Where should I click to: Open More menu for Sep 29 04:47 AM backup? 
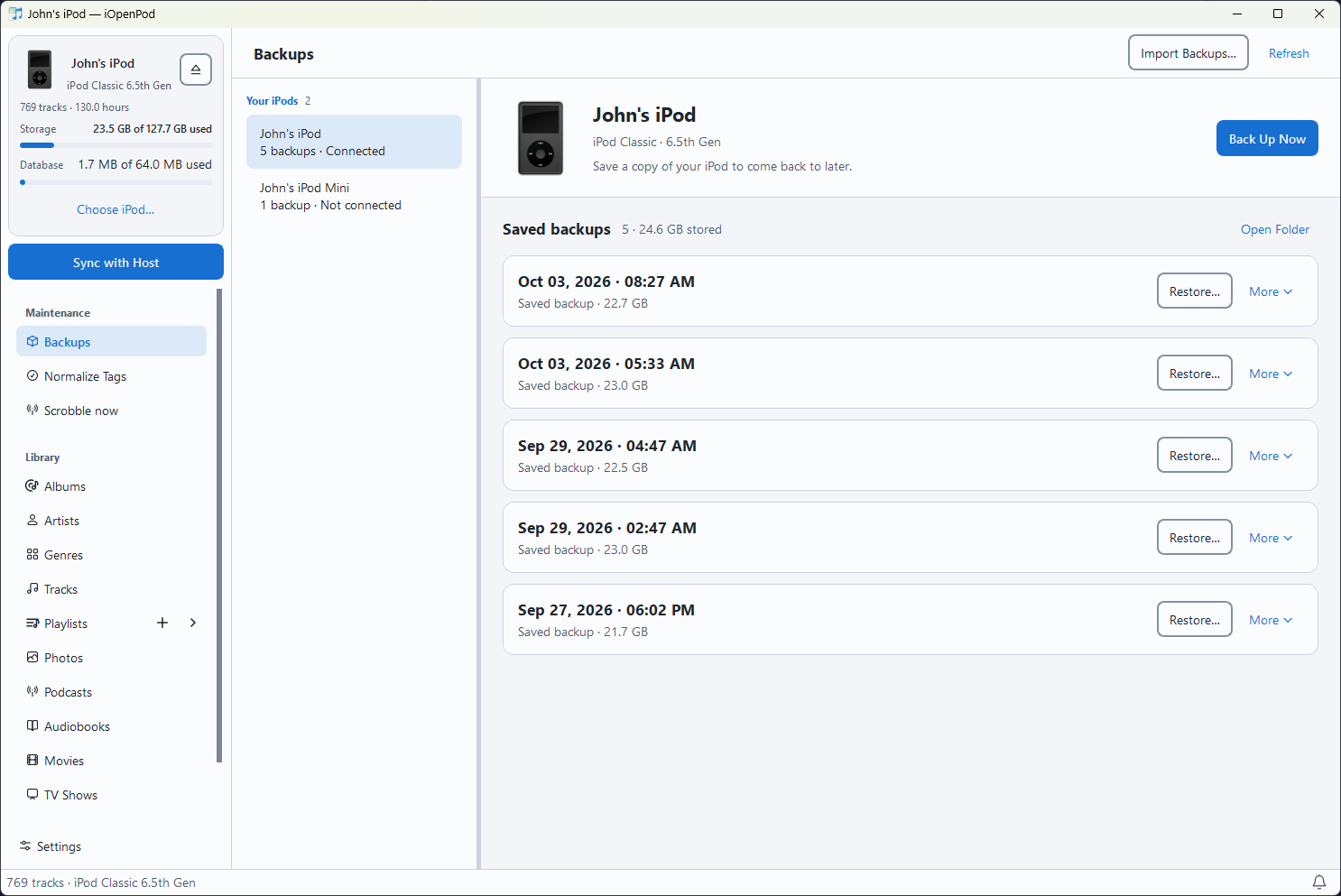pos(1271,456)
